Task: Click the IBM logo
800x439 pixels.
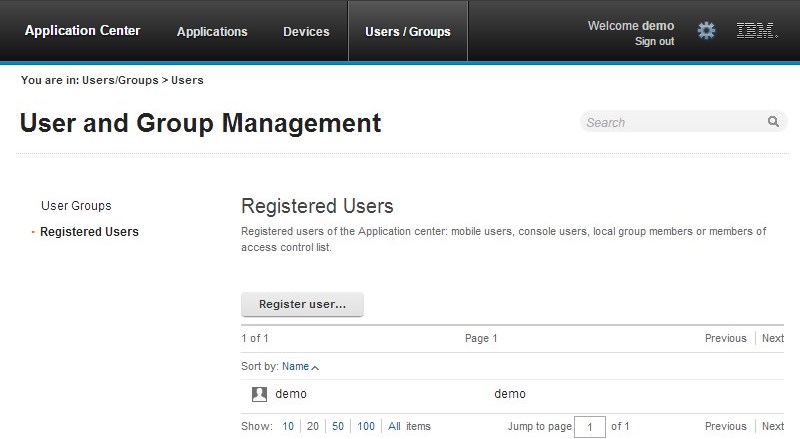Action: (x=757, y=31)
